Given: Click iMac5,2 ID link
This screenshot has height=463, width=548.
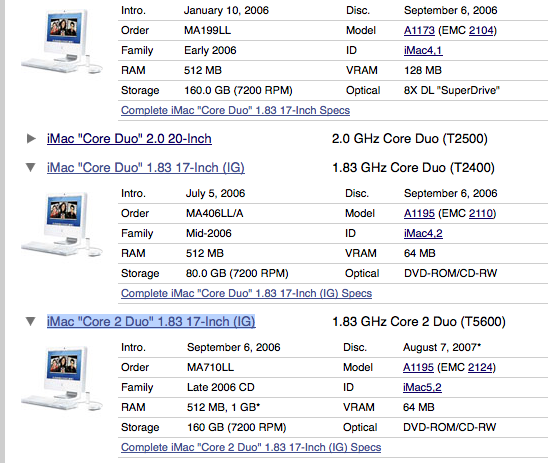Looking at the screenshot, I should [x=422, y=388].
